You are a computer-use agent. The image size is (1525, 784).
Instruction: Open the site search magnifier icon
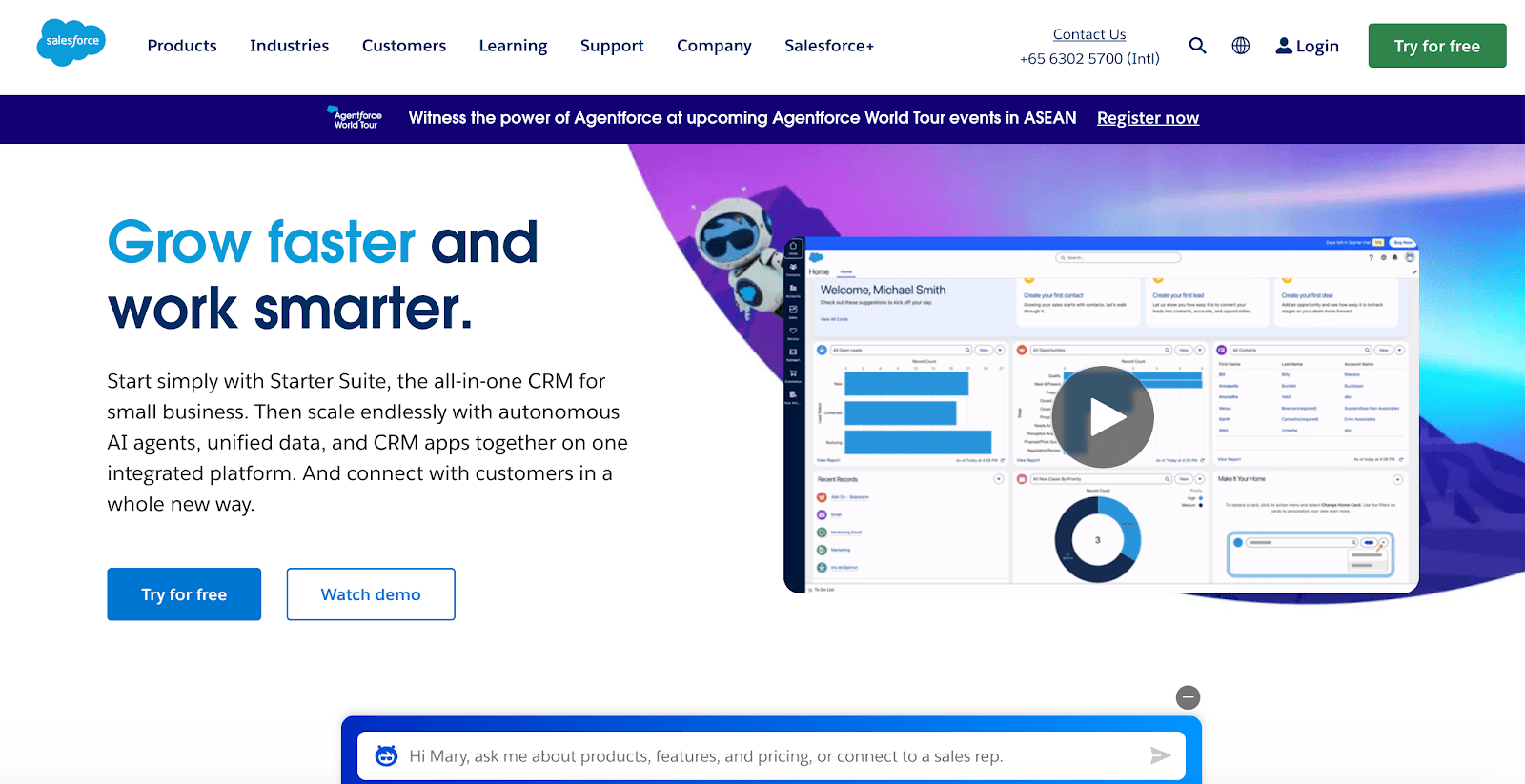pos(1197,46)
